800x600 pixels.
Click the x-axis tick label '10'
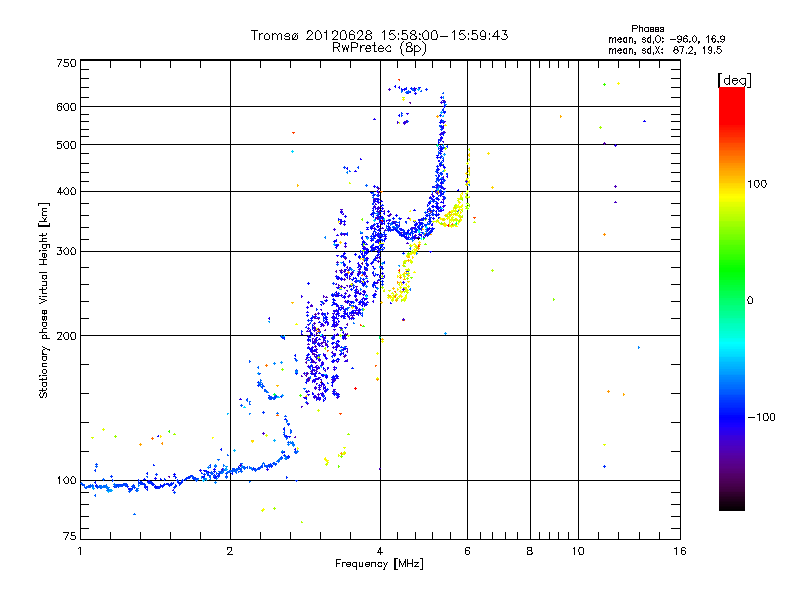[578, 551]
